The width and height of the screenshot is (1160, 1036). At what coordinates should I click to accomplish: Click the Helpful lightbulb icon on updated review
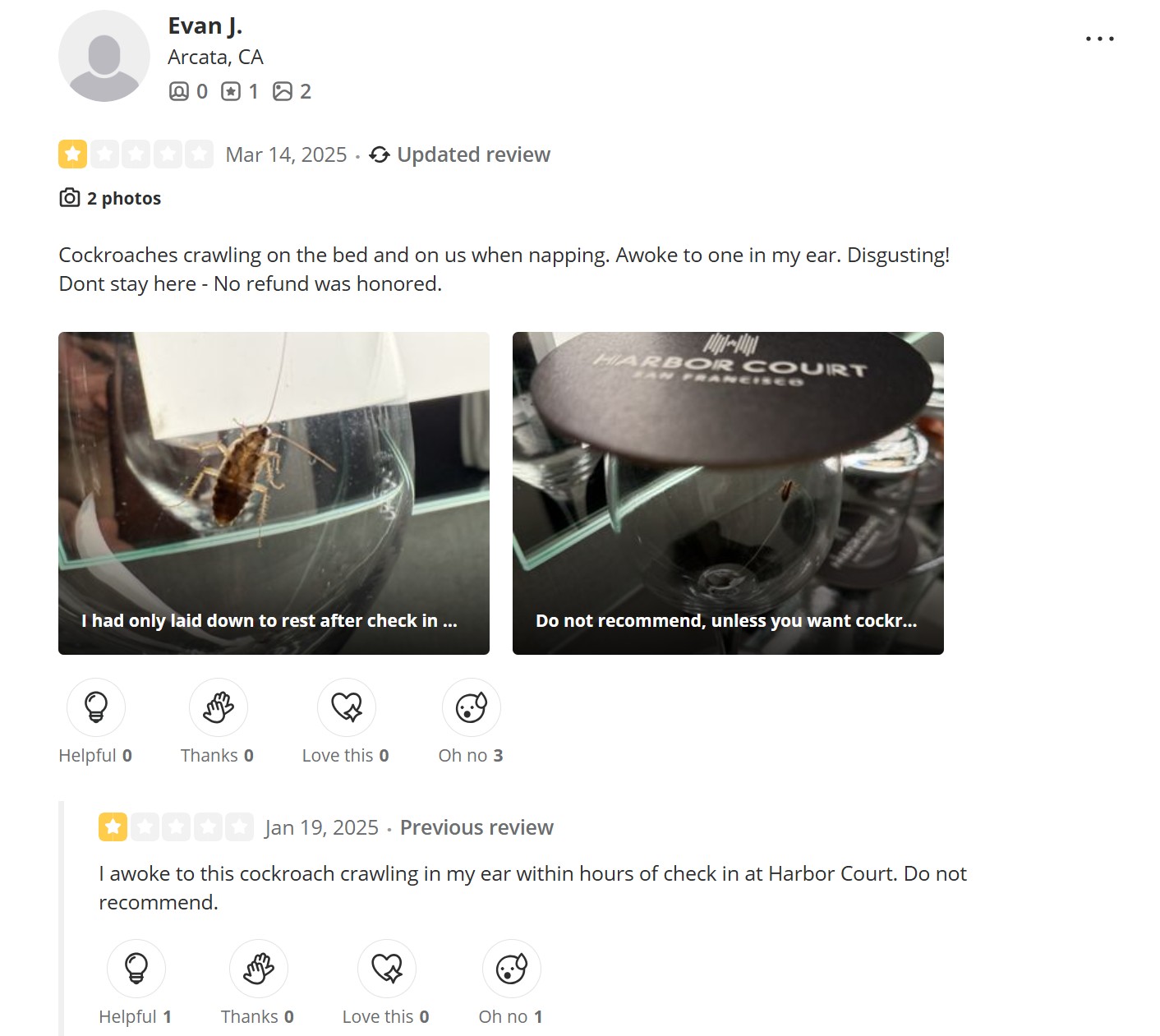point(96,707)
